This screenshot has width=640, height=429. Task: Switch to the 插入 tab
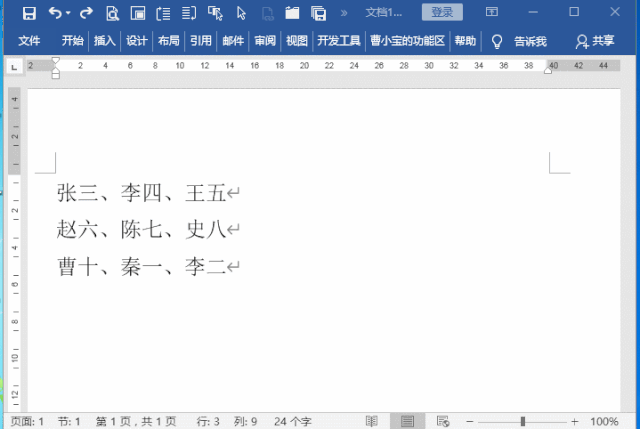[104, 41]
